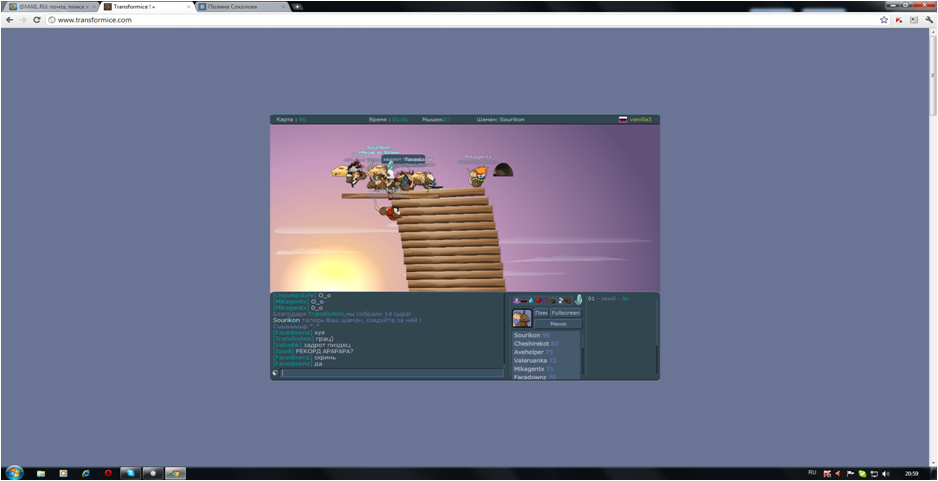
Task: Click the mouse hole in the game
Action: 503,170
